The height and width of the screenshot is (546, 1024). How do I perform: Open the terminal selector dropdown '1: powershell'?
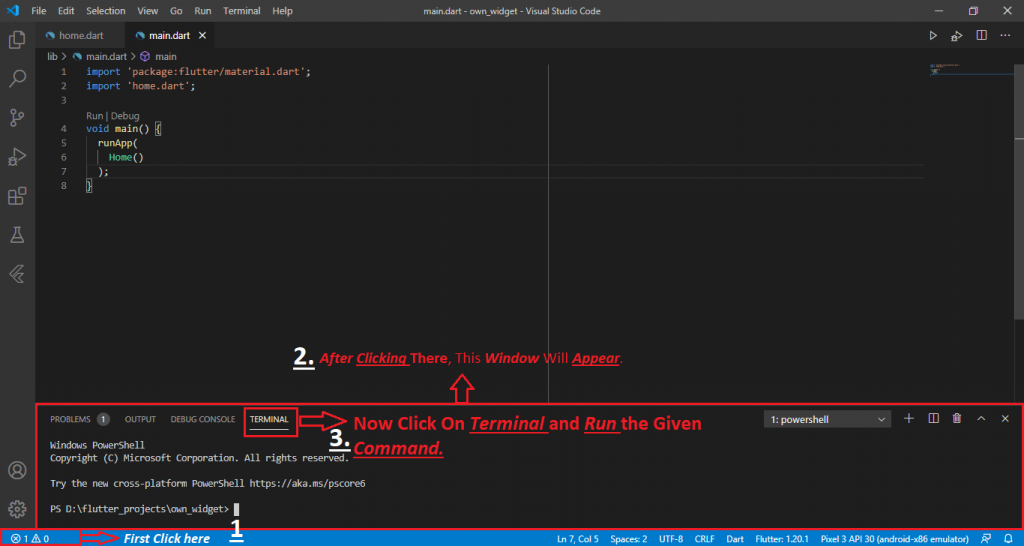coord(827,419)
